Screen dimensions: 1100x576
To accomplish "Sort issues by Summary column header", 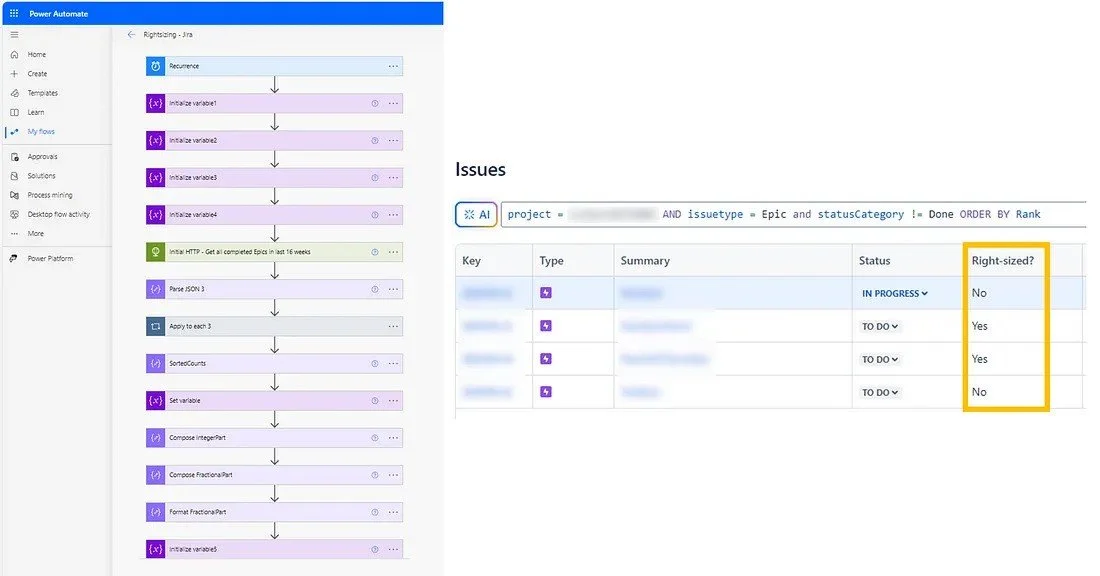I will [645, 260].
